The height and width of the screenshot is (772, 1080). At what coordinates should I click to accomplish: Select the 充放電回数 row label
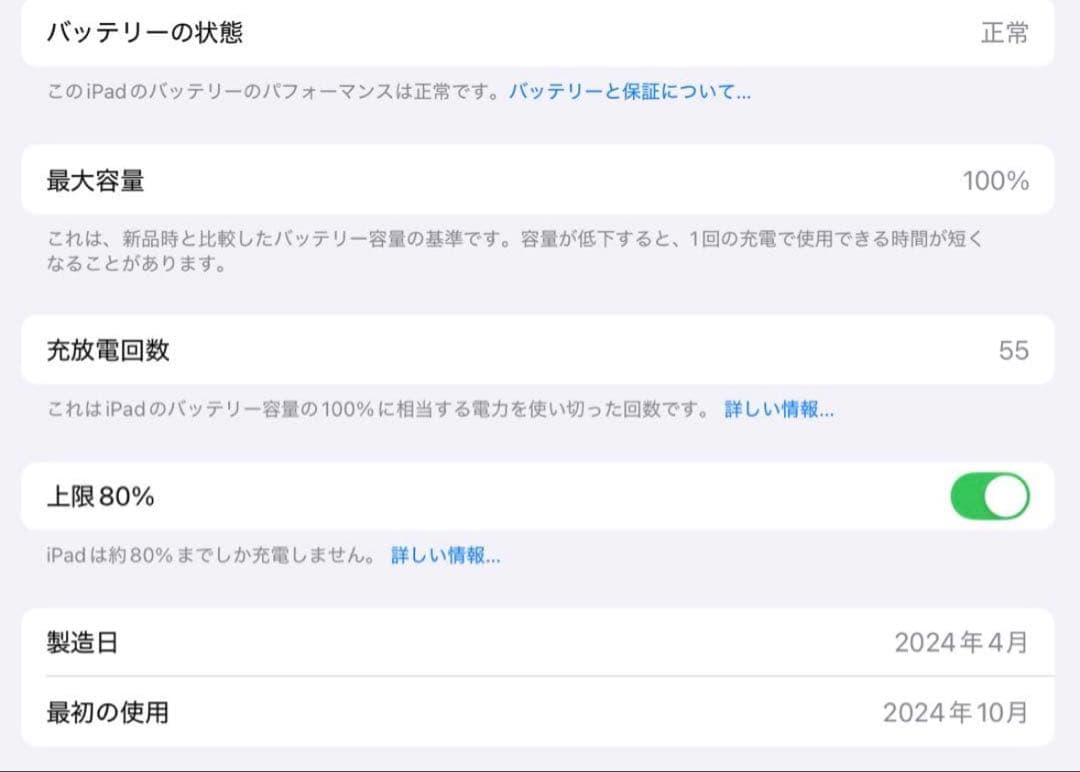tap(108, 350)
